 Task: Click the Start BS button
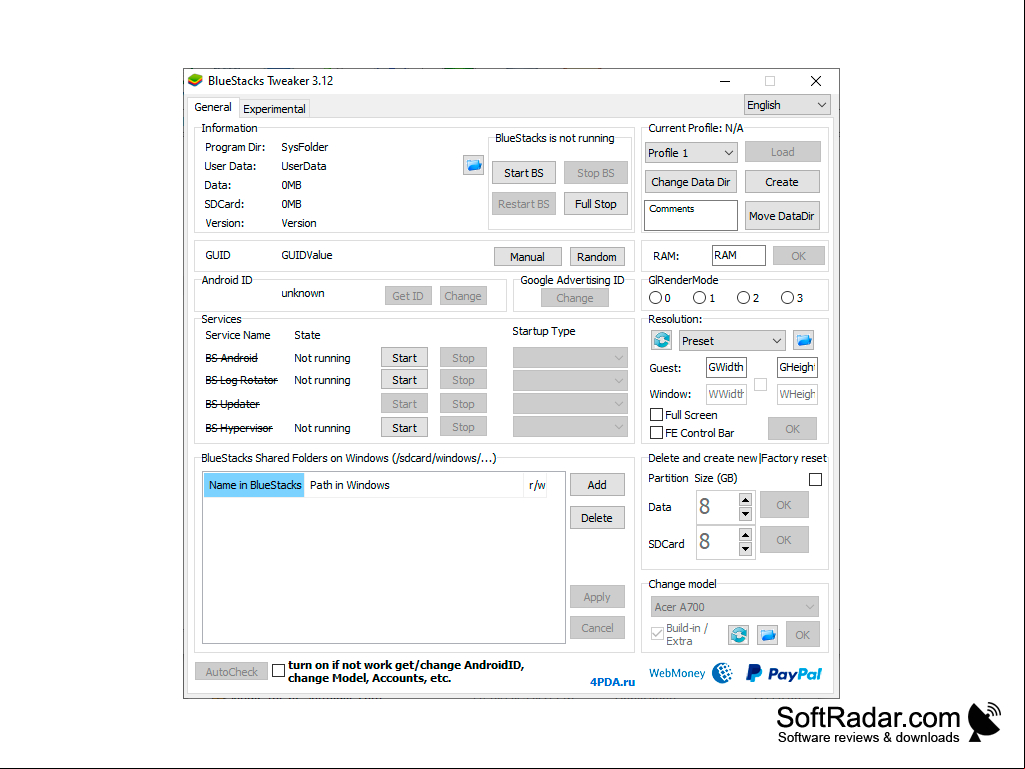(524, 173)
